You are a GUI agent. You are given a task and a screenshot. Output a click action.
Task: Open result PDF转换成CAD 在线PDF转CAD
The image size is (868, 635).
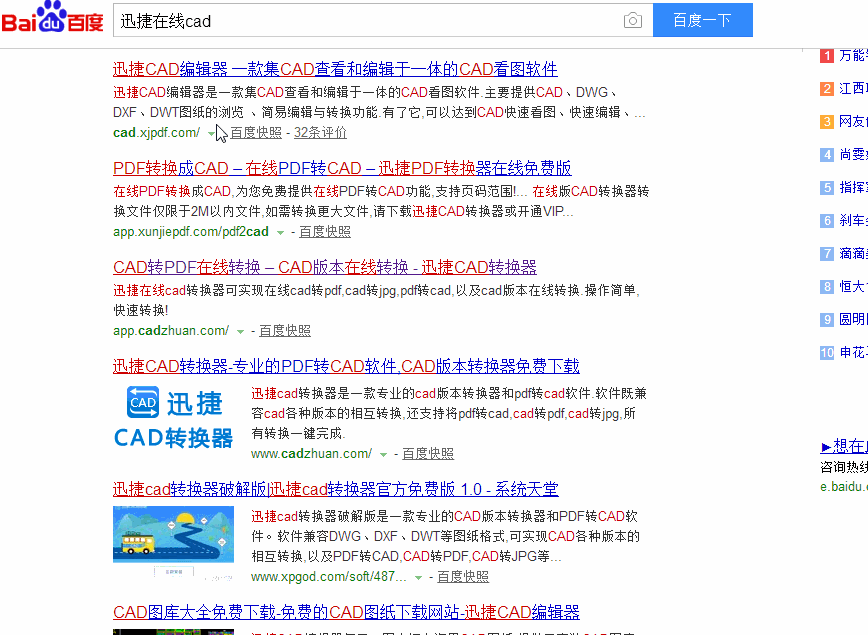pos(342,168)
